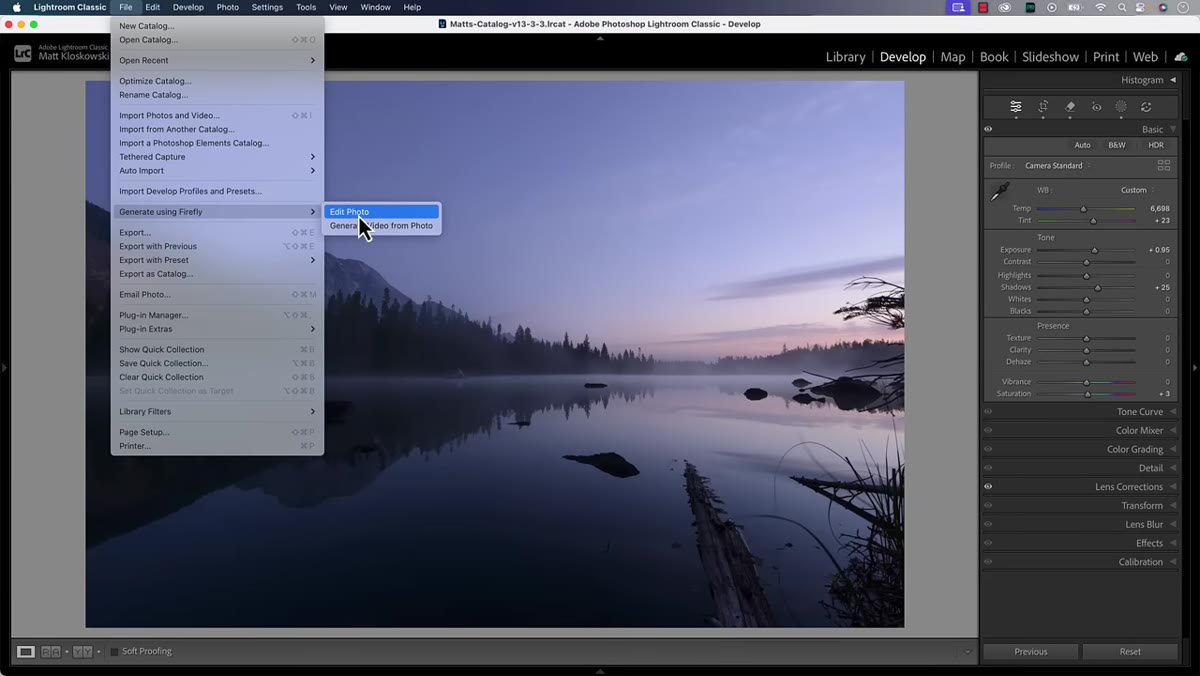1200x676 pixels.
Task: Select the Edit sliders tool icon
Action: click(x=1016, y=107)
